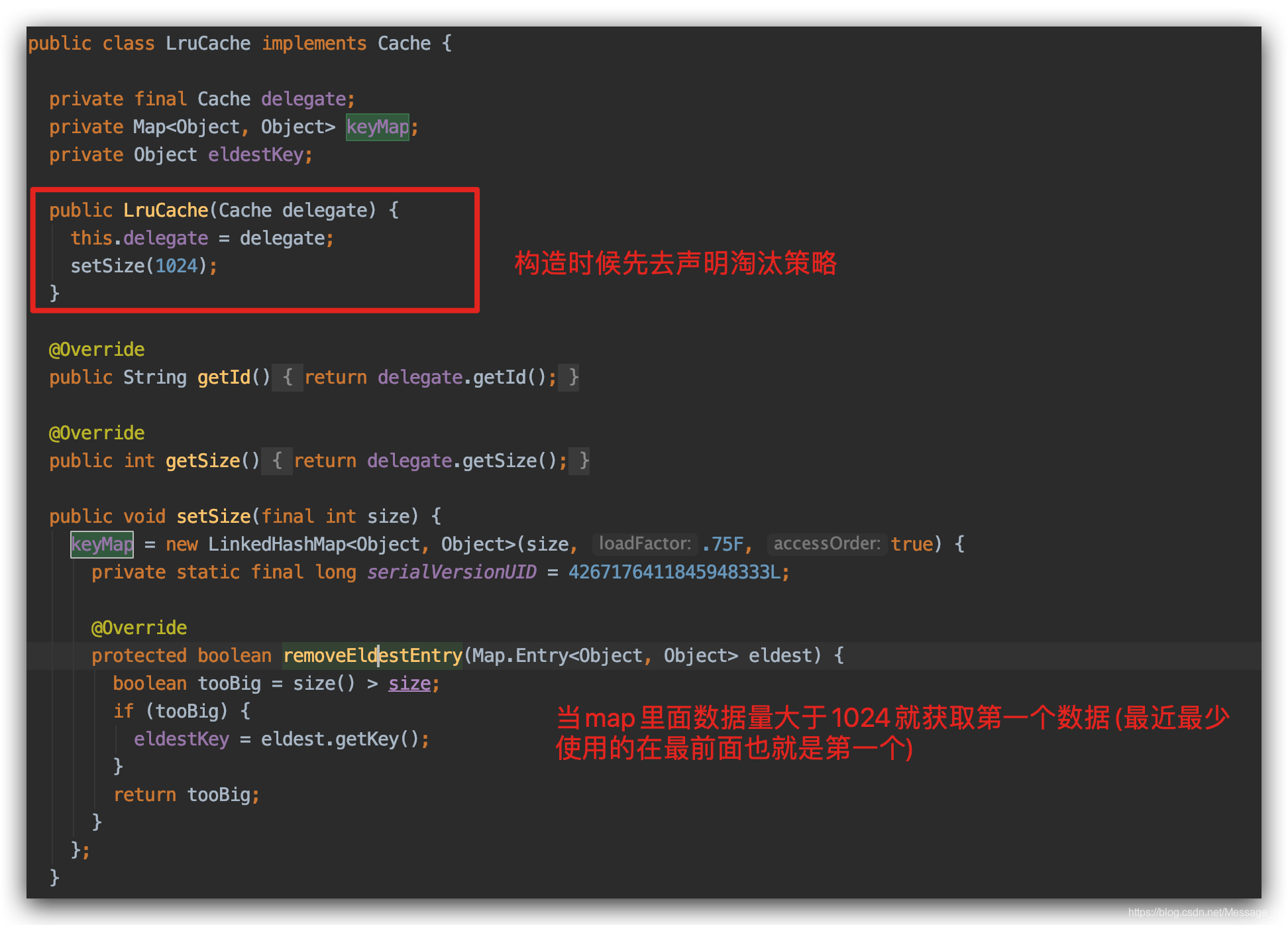Place cursor on removeEldestEntry method name
Image resolution: width=1288 pixels, height=925 pixels.
[372, 656]
